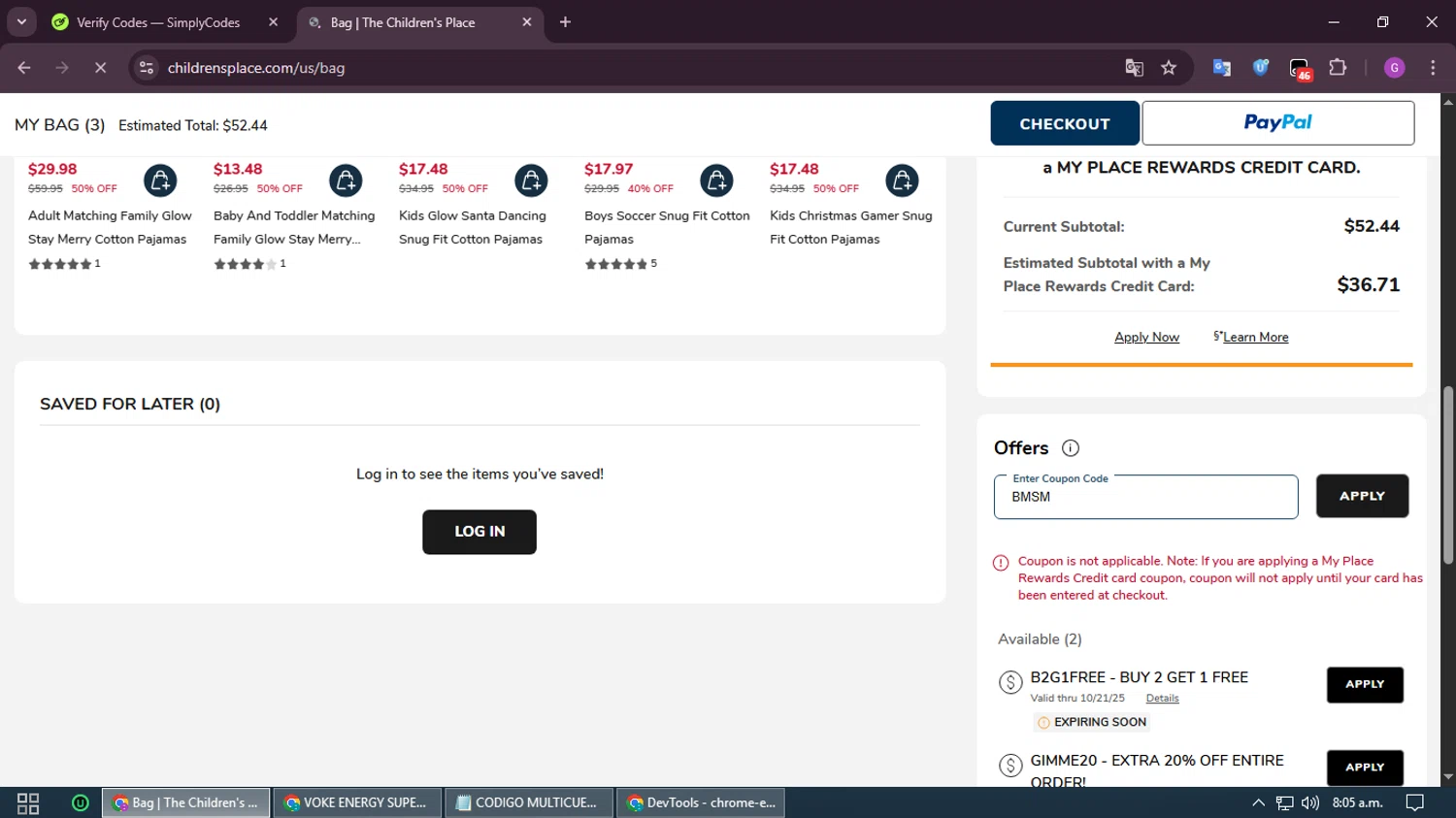
Task: Log in to see saved items
Action: pyautogui.click(x=480, y=532)
